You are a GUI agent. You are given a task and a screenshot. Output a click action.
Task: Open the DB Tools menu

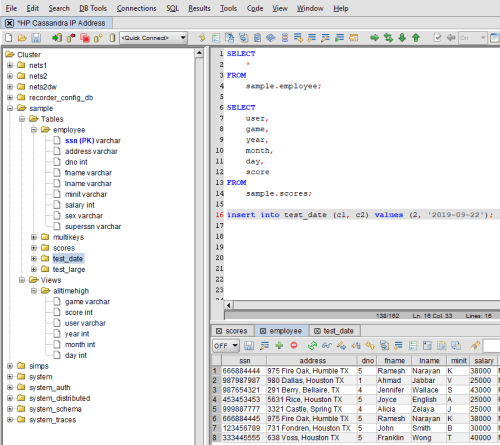click(x=93, y=8)
